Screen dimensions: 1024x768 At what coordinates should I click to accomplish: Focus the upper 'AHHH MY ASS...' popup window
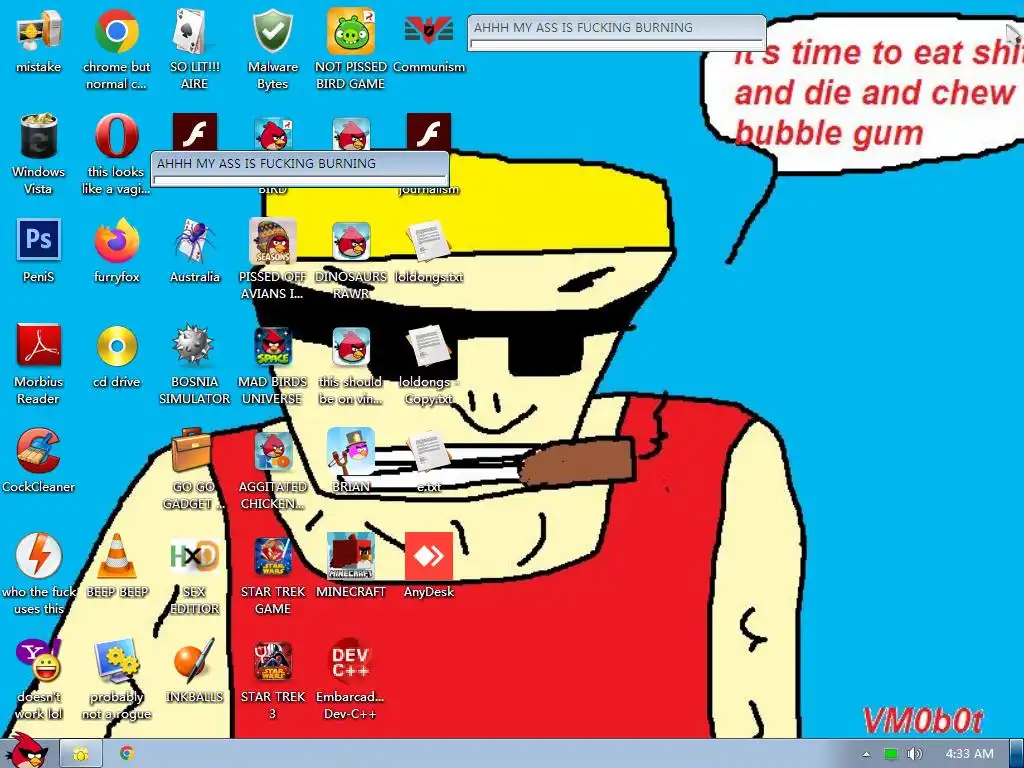click(x=616, y=27)
